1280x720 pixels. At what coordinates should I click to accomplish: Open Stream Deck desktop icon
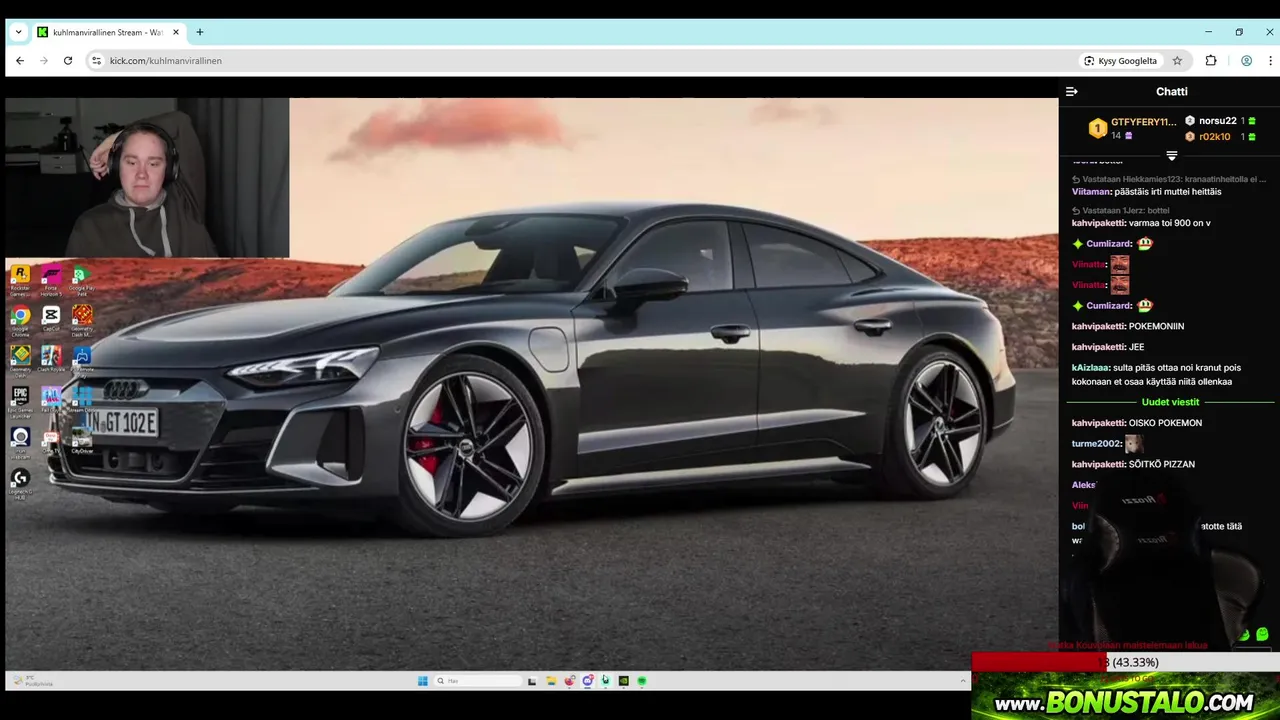(x=82, y=400)
